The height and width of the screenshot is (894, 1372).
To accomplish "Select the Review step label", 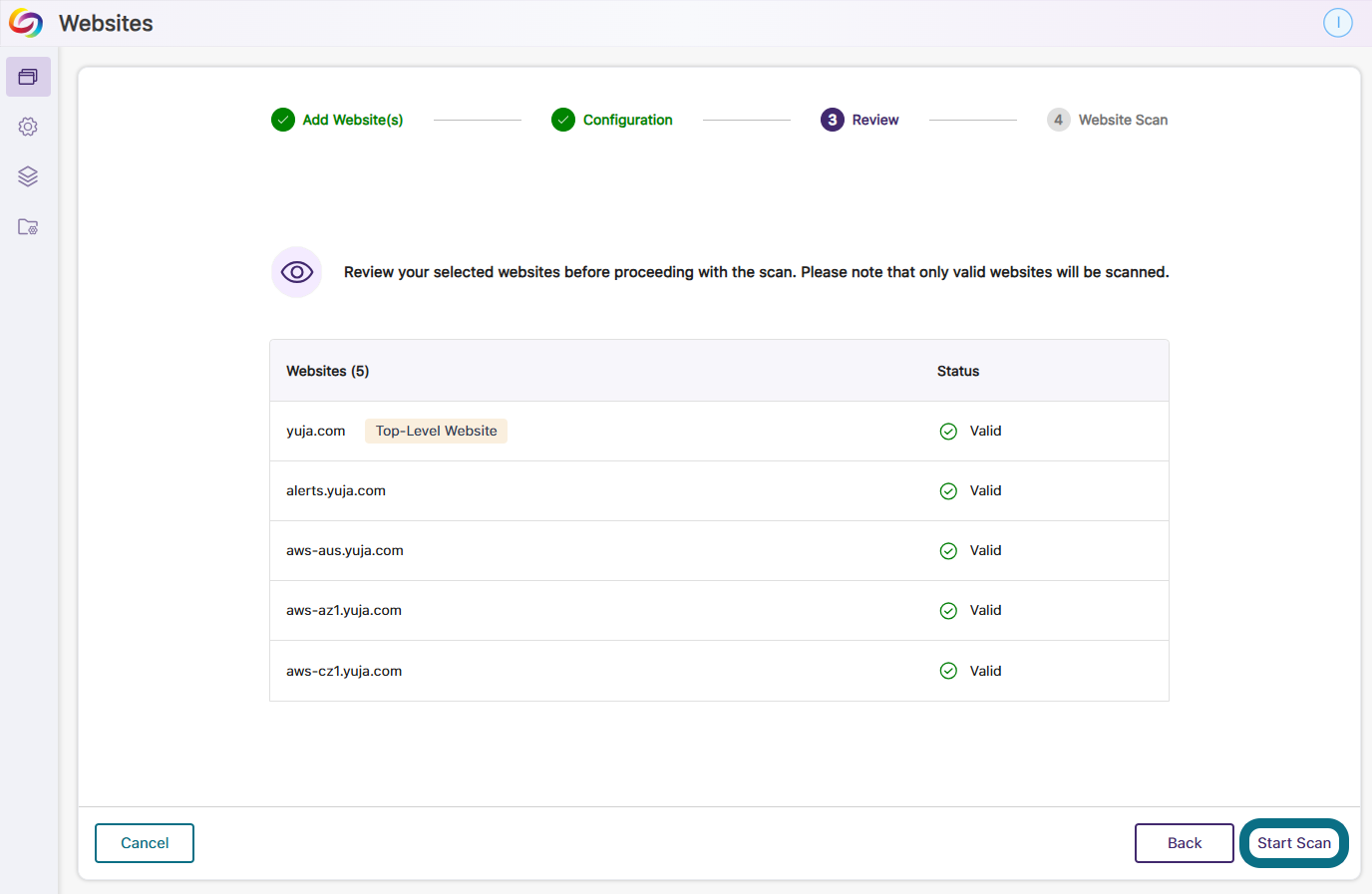I will click(x=875, y=120).
